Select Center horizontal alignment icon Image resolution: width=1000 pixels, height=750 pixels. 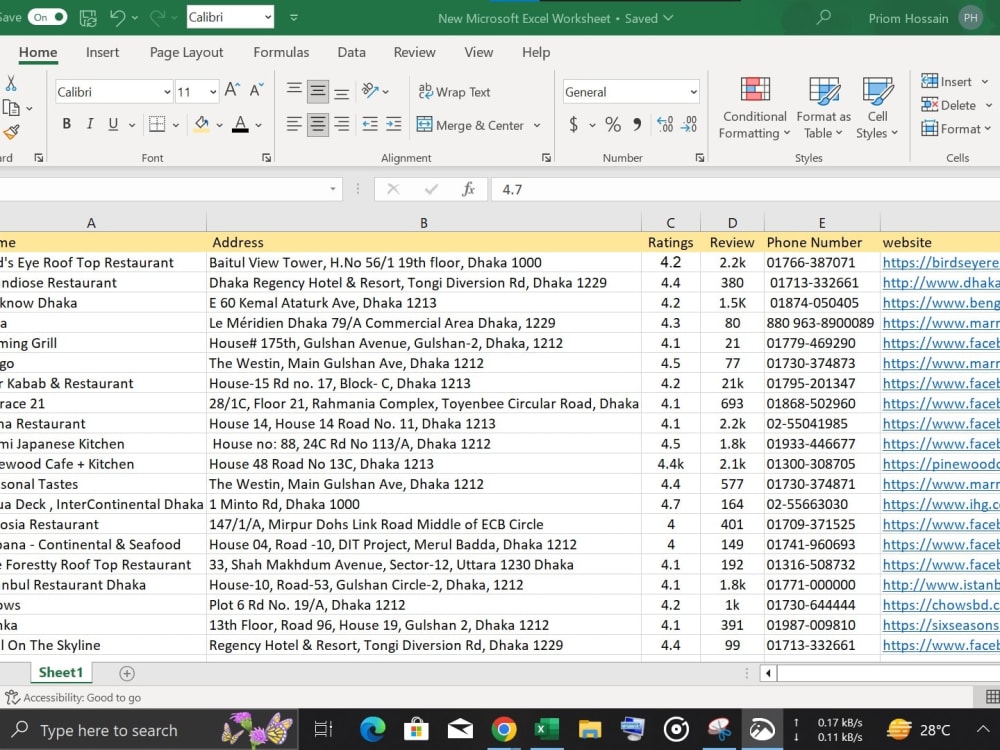(318, 124)
